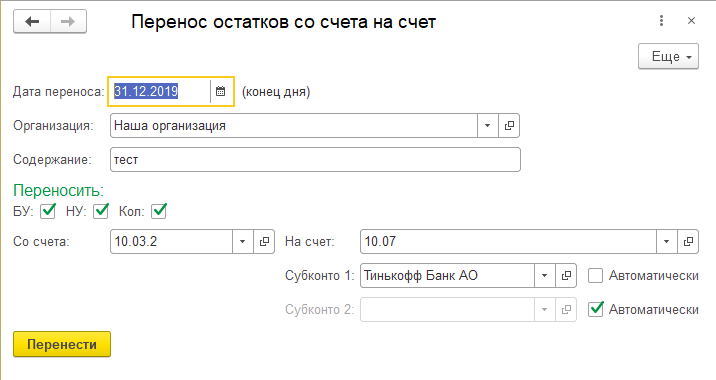Open the Организация record via its open icon
Viewport: 716px width, 380px height.
pos(509,125)
